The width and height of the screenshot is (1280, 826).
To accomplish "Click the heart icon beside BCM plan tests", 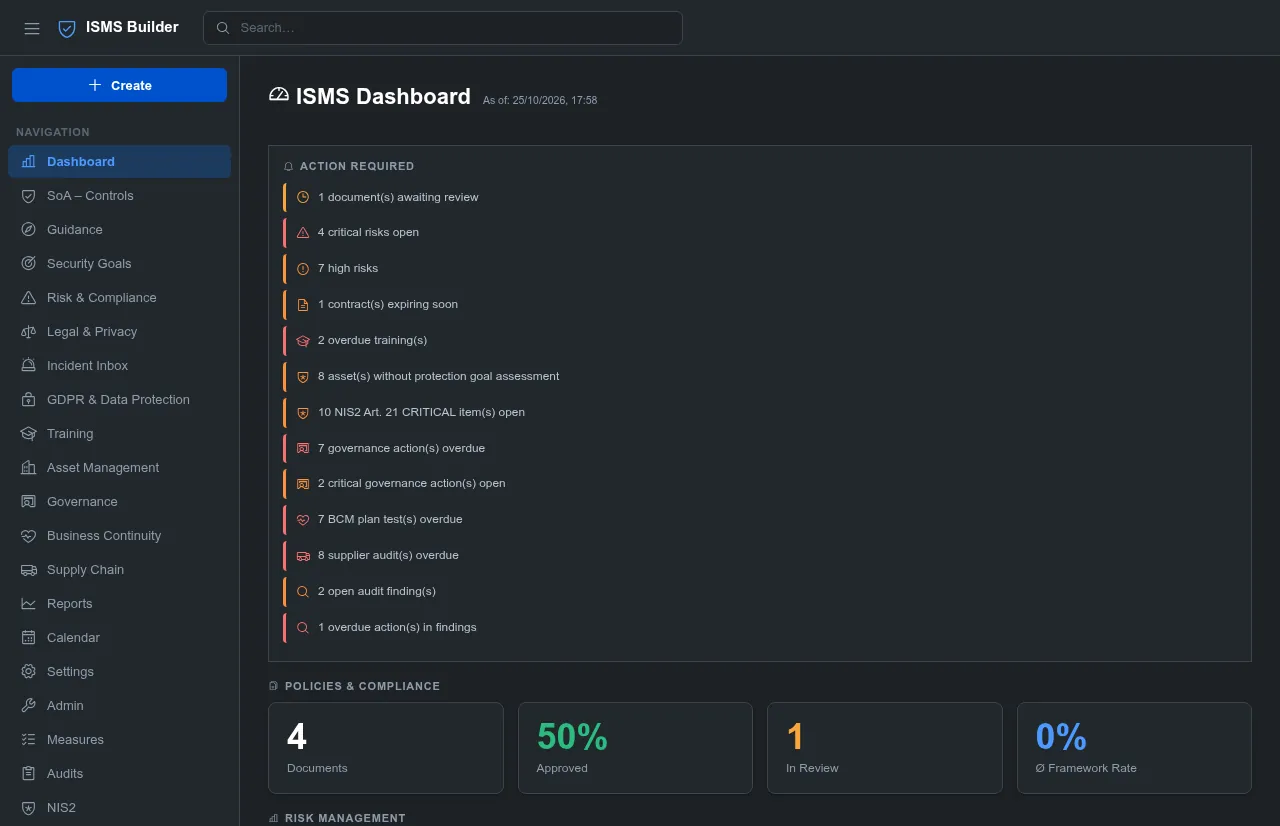I will (303, 520).
